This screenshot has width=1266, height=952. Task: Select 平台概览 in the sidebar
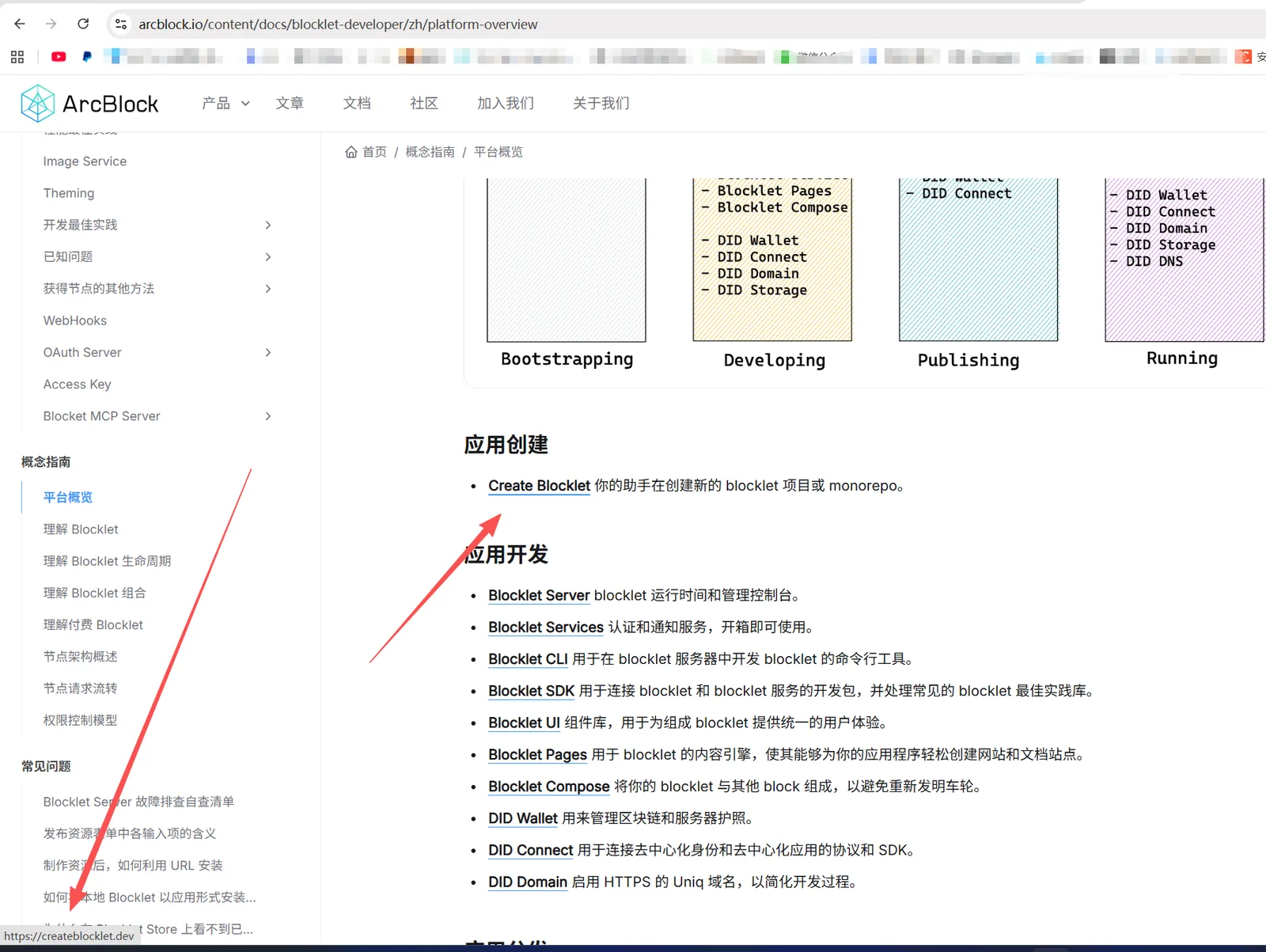pyautogui.click(x=68, y=497)
